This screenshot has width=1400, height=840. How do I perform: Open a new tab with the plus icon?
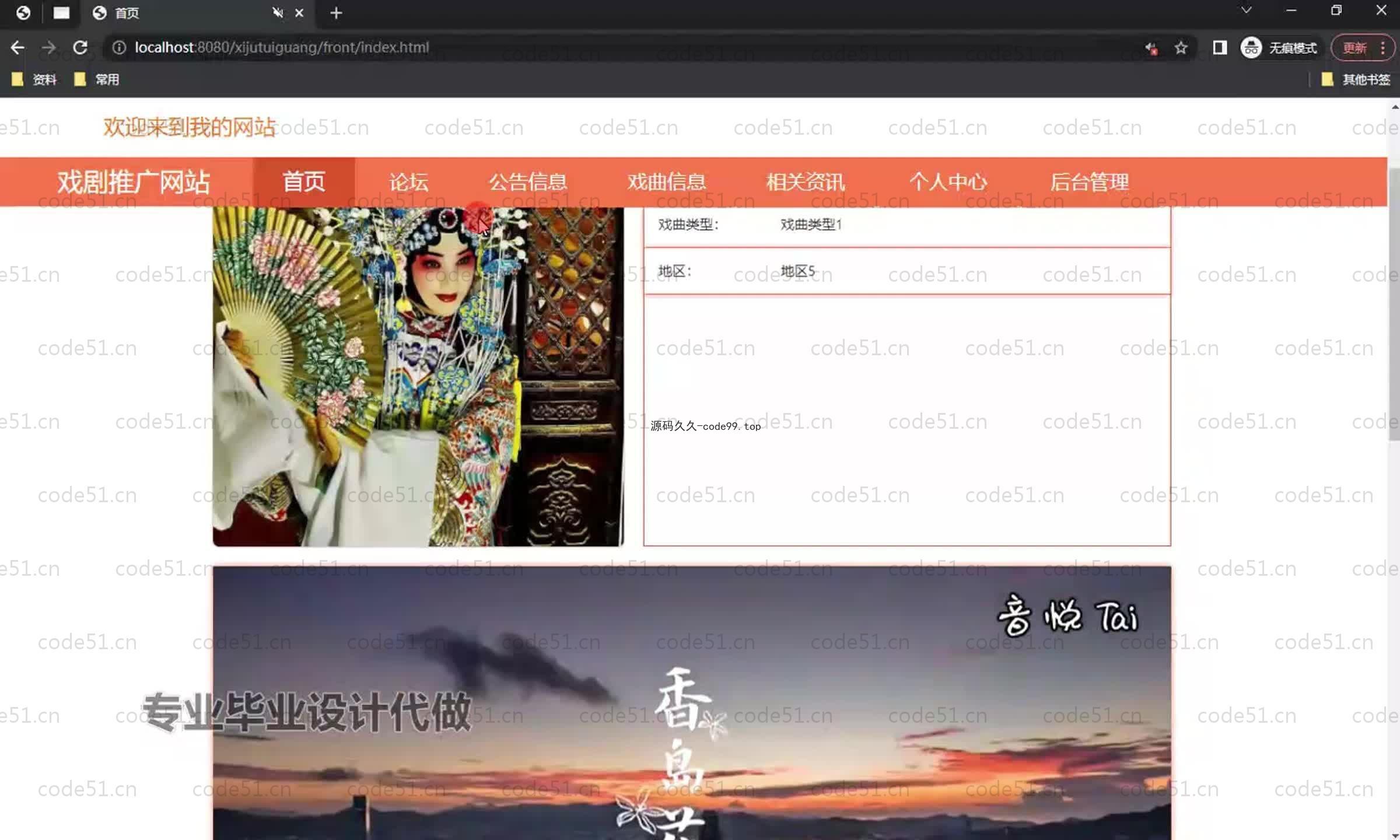click(x=336, y=13)
